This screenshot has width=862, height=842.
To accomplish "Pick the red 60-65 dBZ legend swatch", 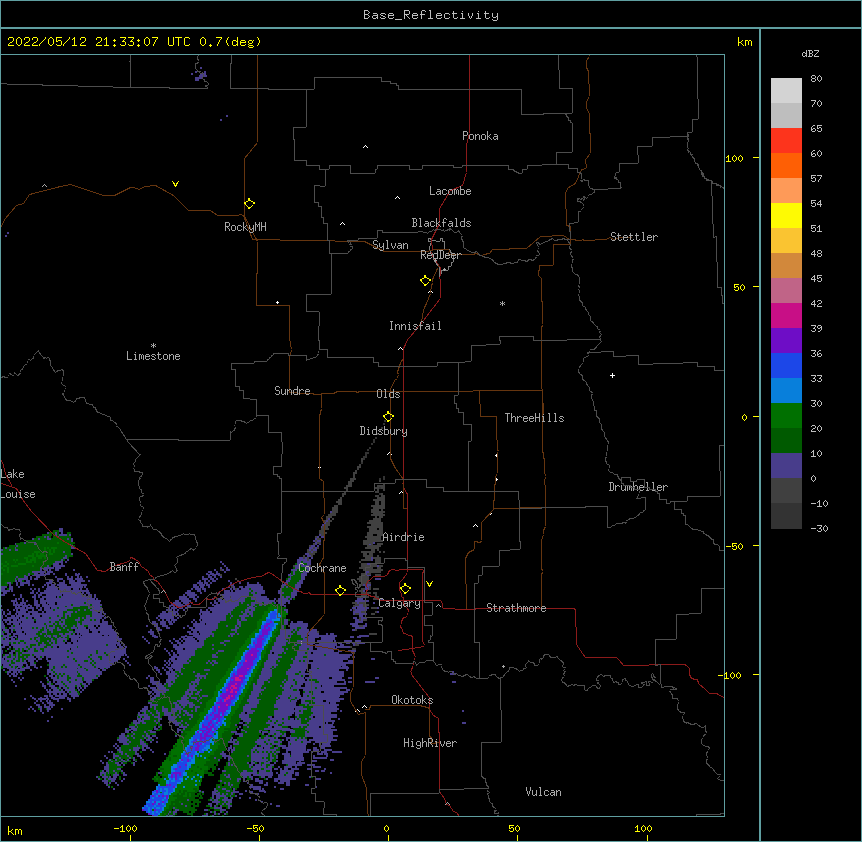I will tap(786, 140).
